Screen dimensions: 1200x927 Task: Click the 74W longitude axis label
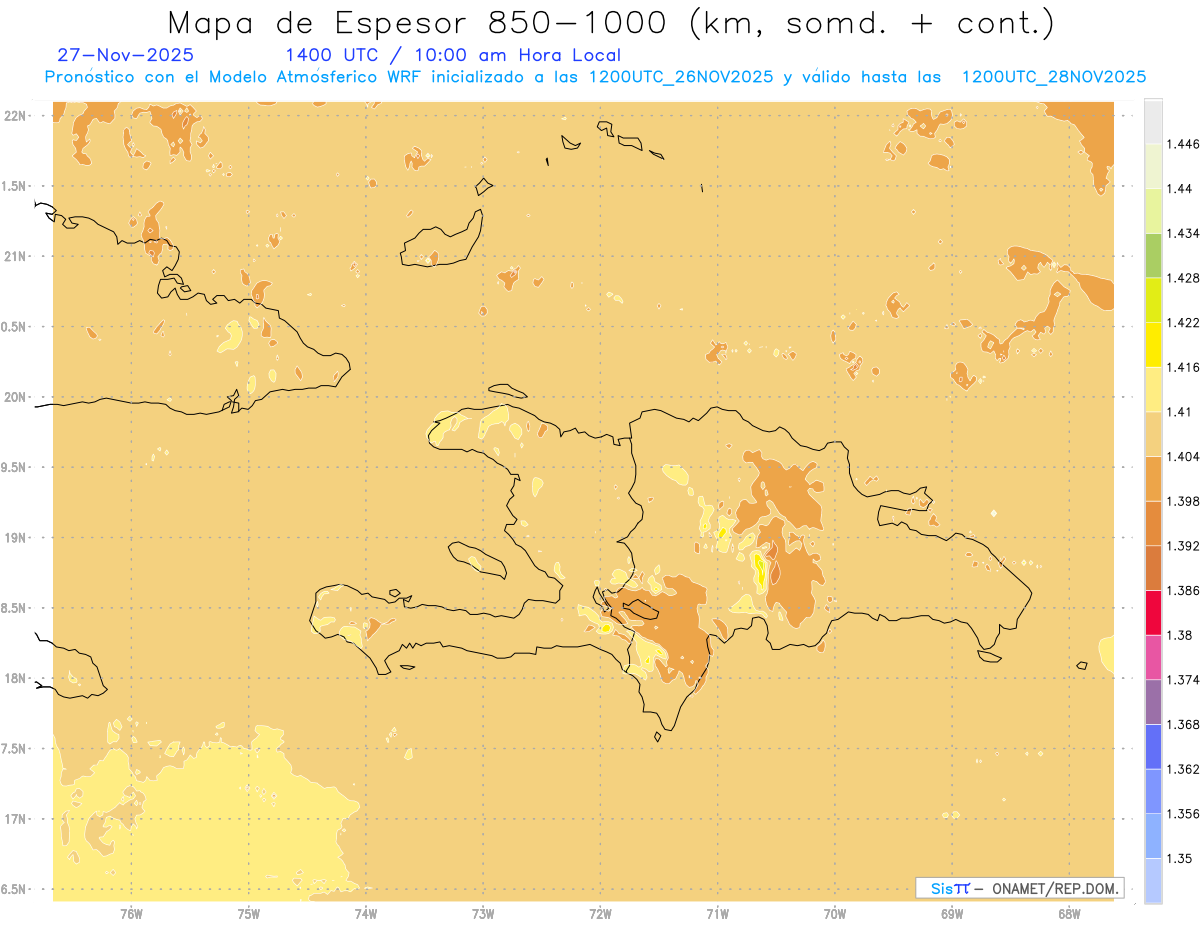366,913
